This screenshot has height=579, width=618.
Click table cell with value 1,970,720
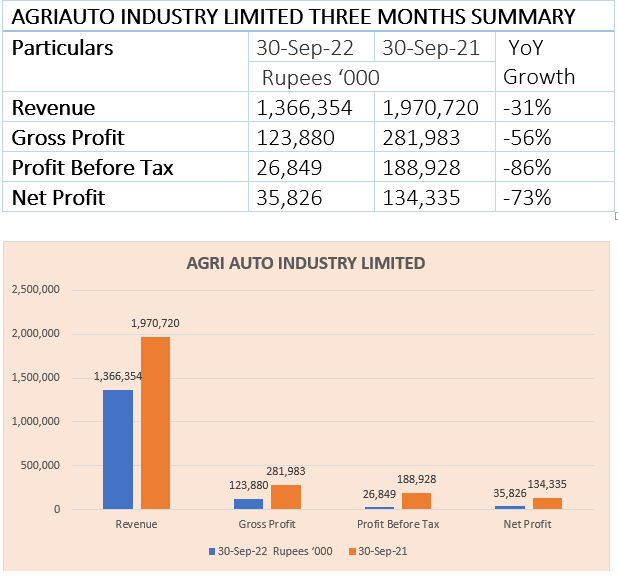click(x=435, y=107)
